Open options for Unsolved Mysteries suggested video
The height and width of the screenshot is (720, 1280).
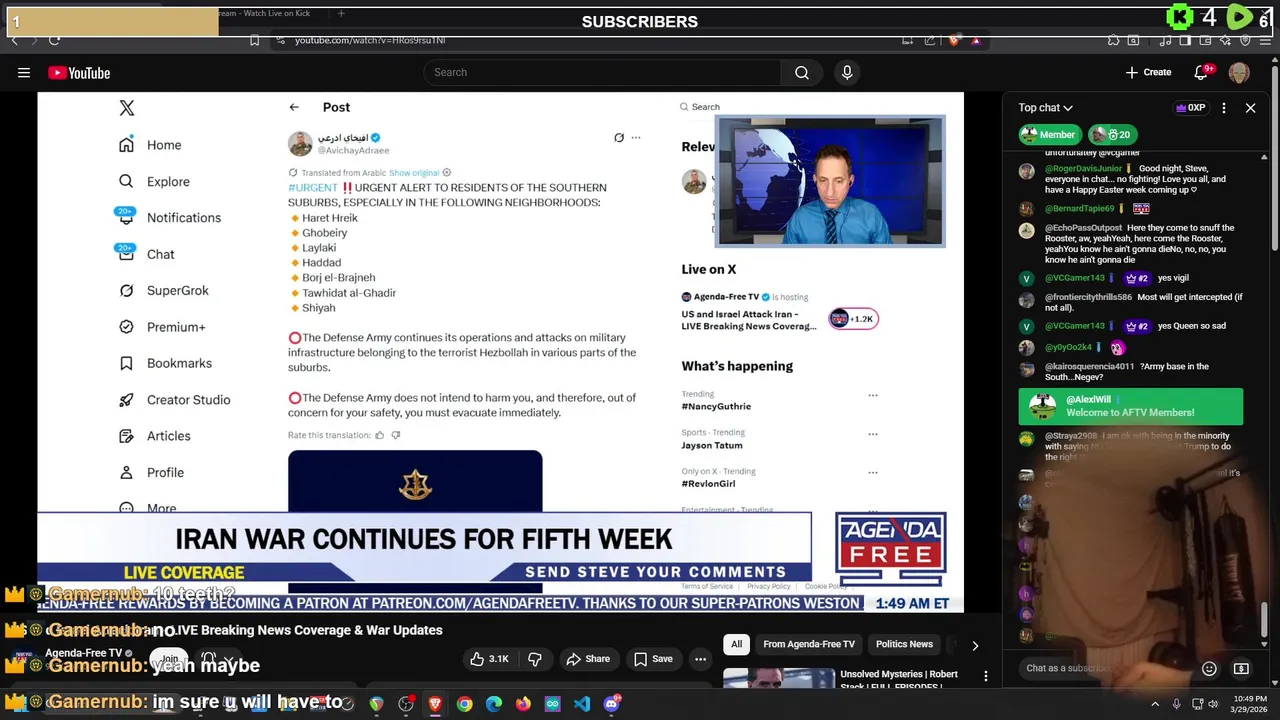click(x=986, y=676)
